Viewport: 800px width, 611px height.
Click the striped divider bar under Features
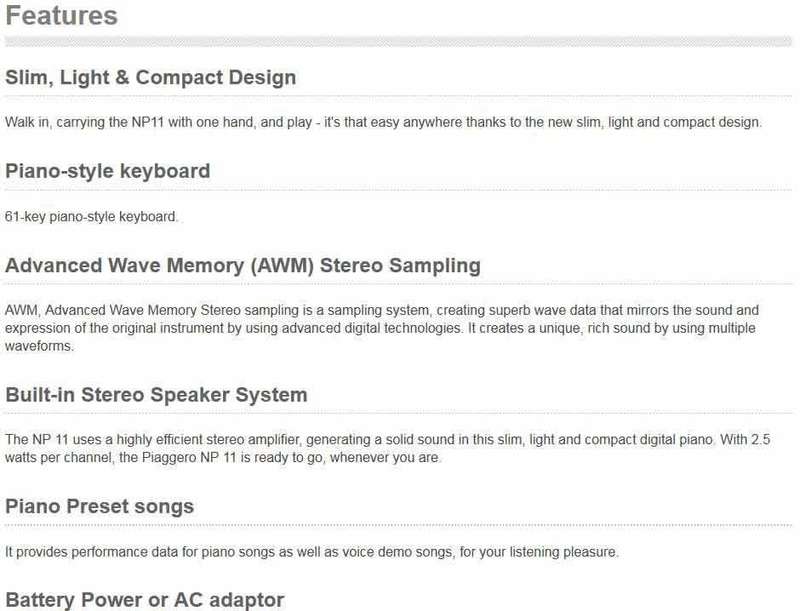click(x=398, y=41)
